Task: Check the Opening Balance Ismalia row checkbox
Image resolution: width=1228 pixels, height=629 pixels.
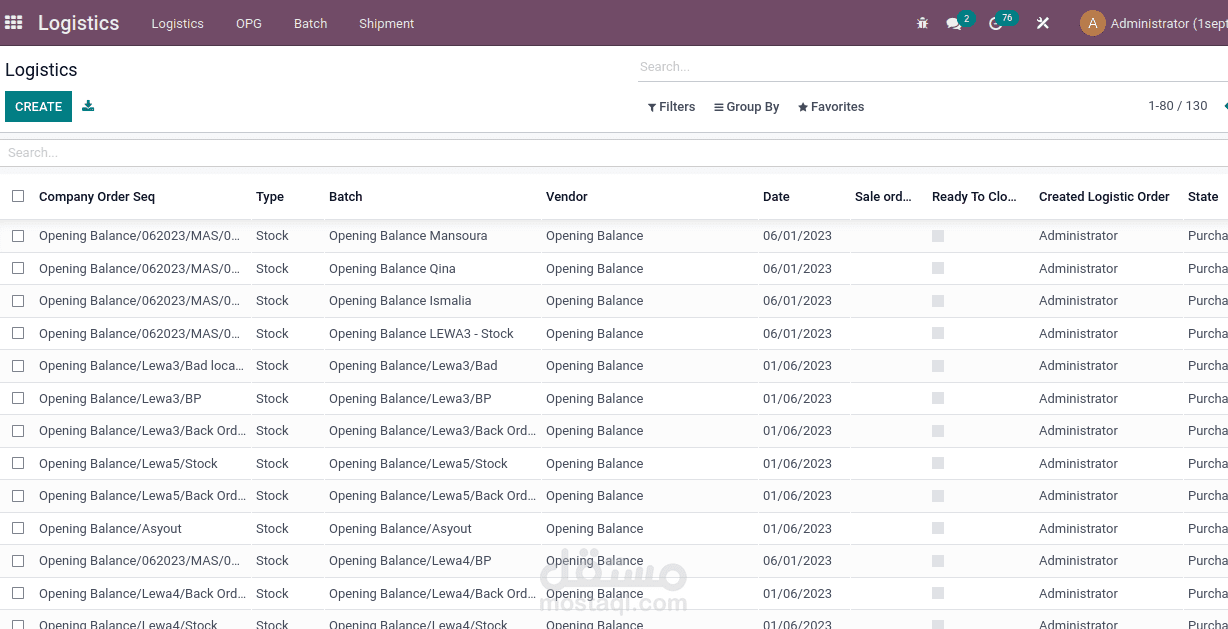Action: 18,301
